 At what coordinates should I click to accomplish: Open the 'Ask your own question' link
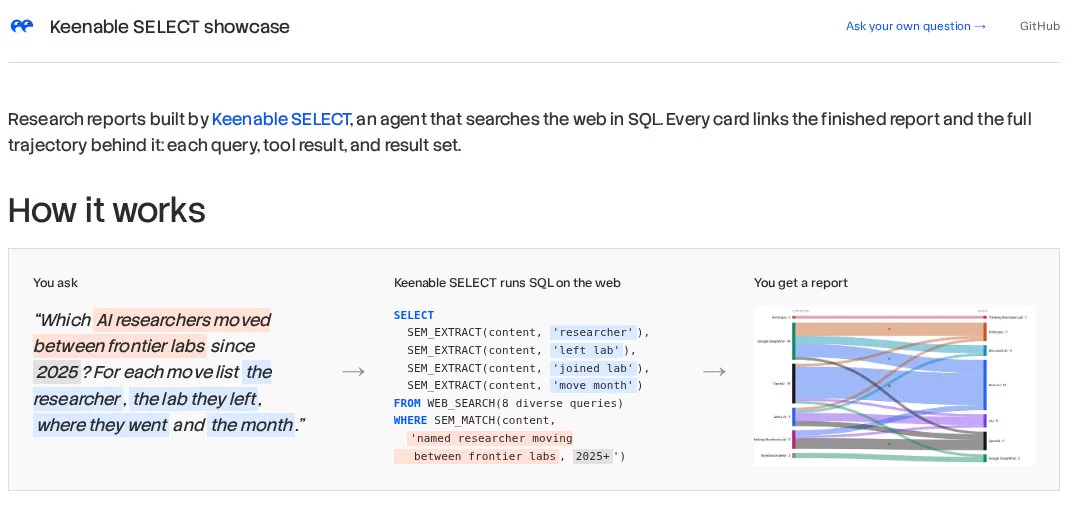pyautogui.click(x=915, y=26)
